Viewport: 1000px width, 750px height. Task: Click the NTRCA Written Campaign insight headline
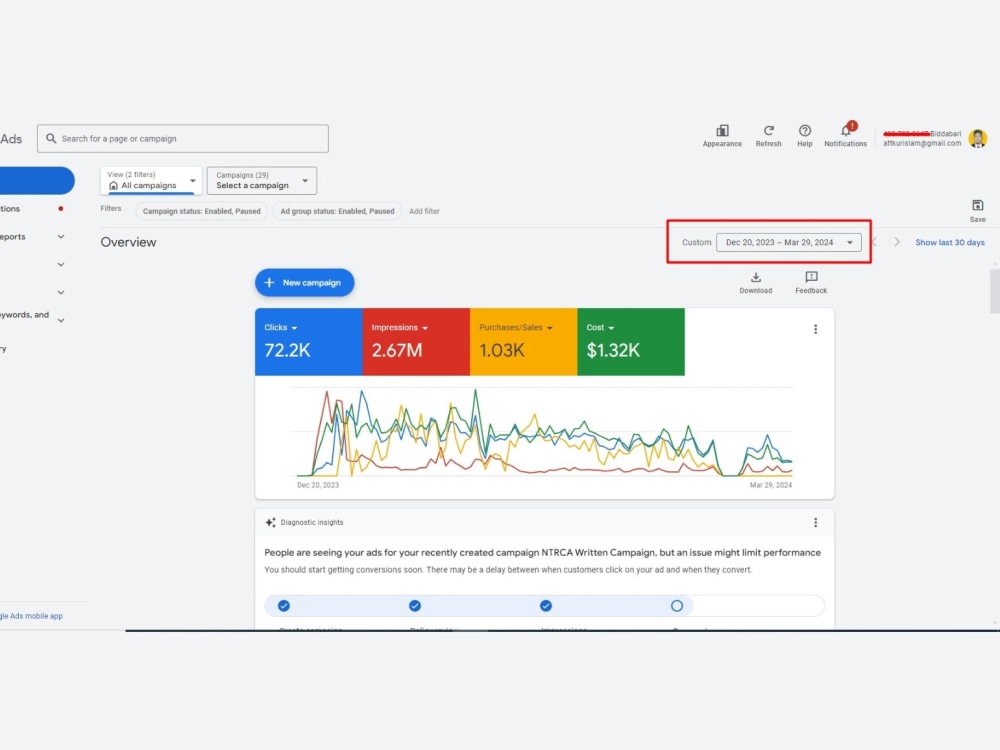[542, 552]
